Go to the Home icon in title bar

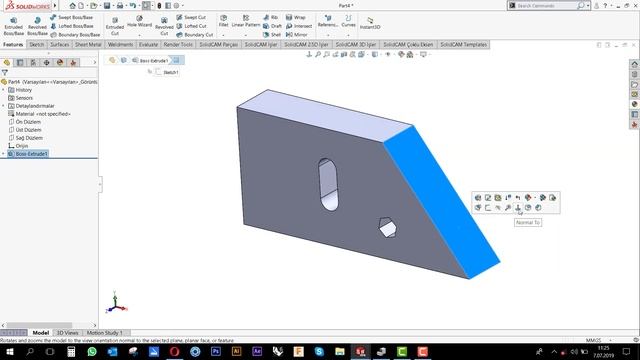click(x=73, y=6)
